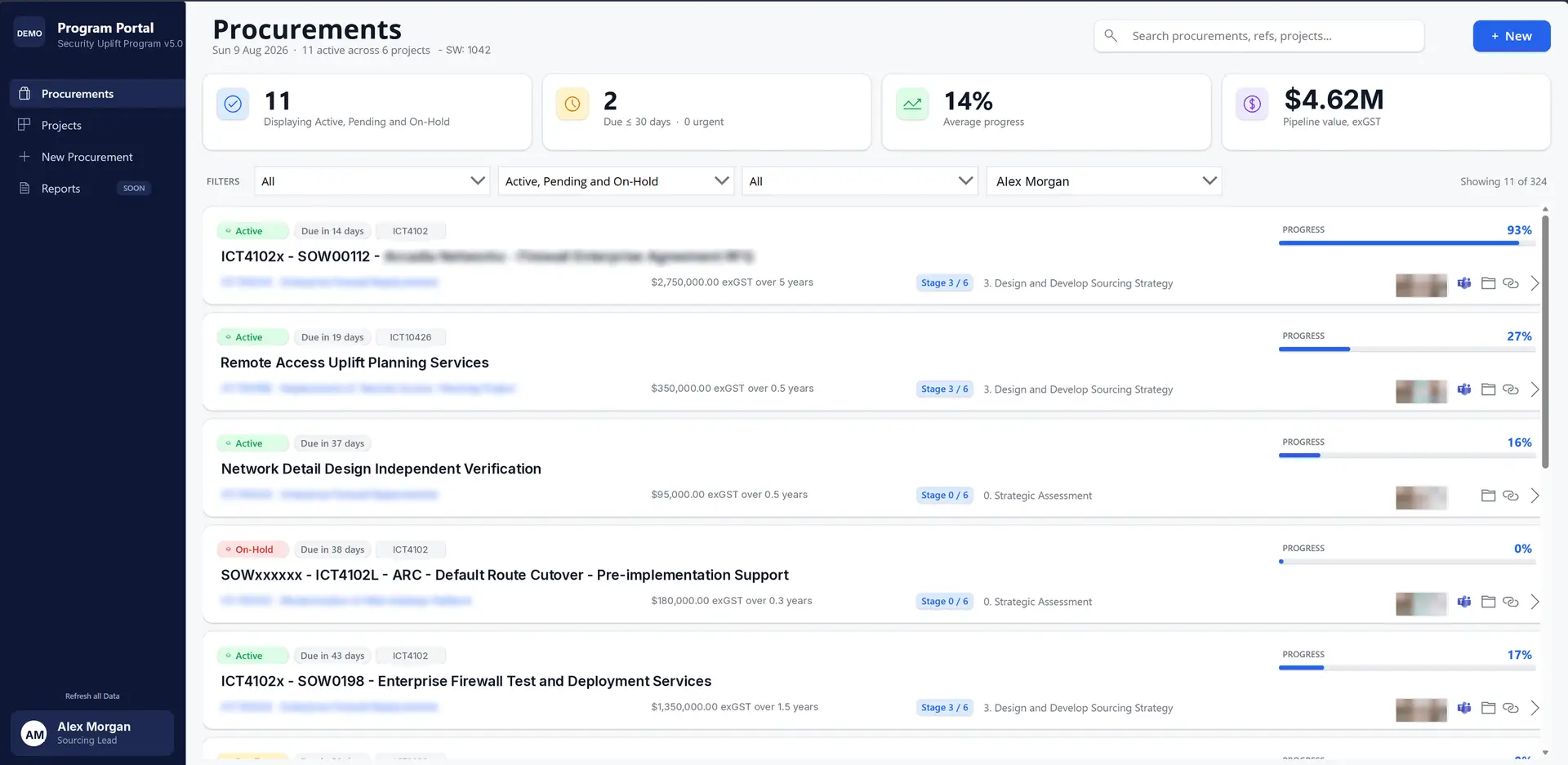Click the search magnifier icon
Image resolution: width=1568 pixels, height=765 pixels.
coord(1111,36)
